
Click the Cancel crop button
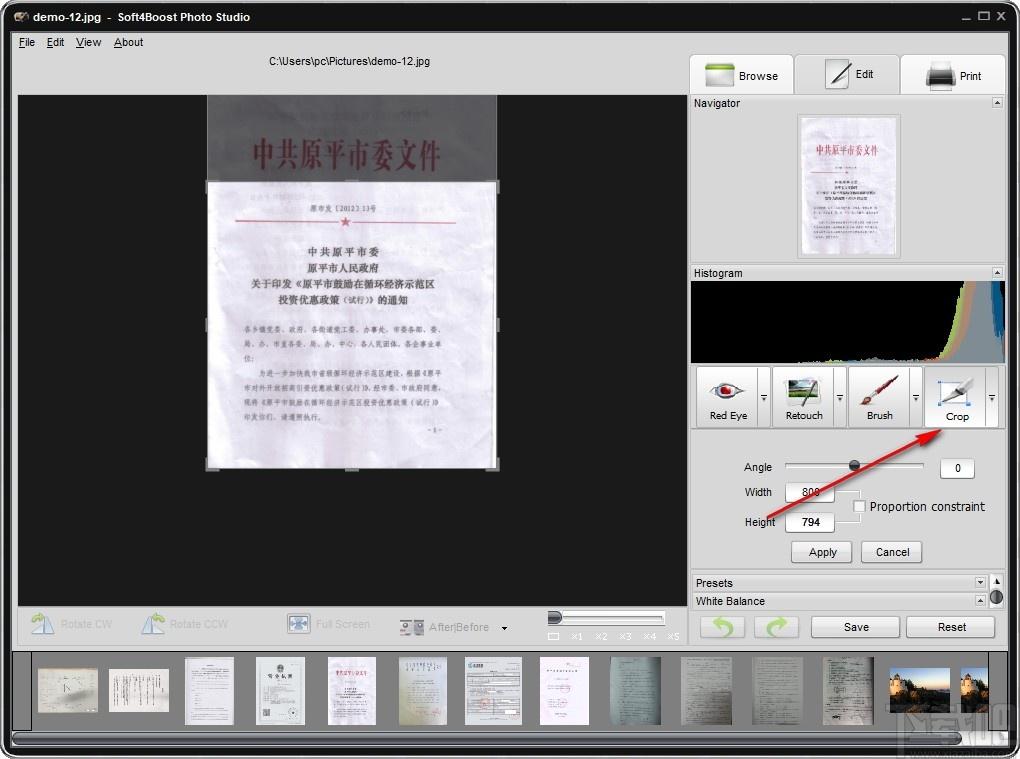coord(892,552)
